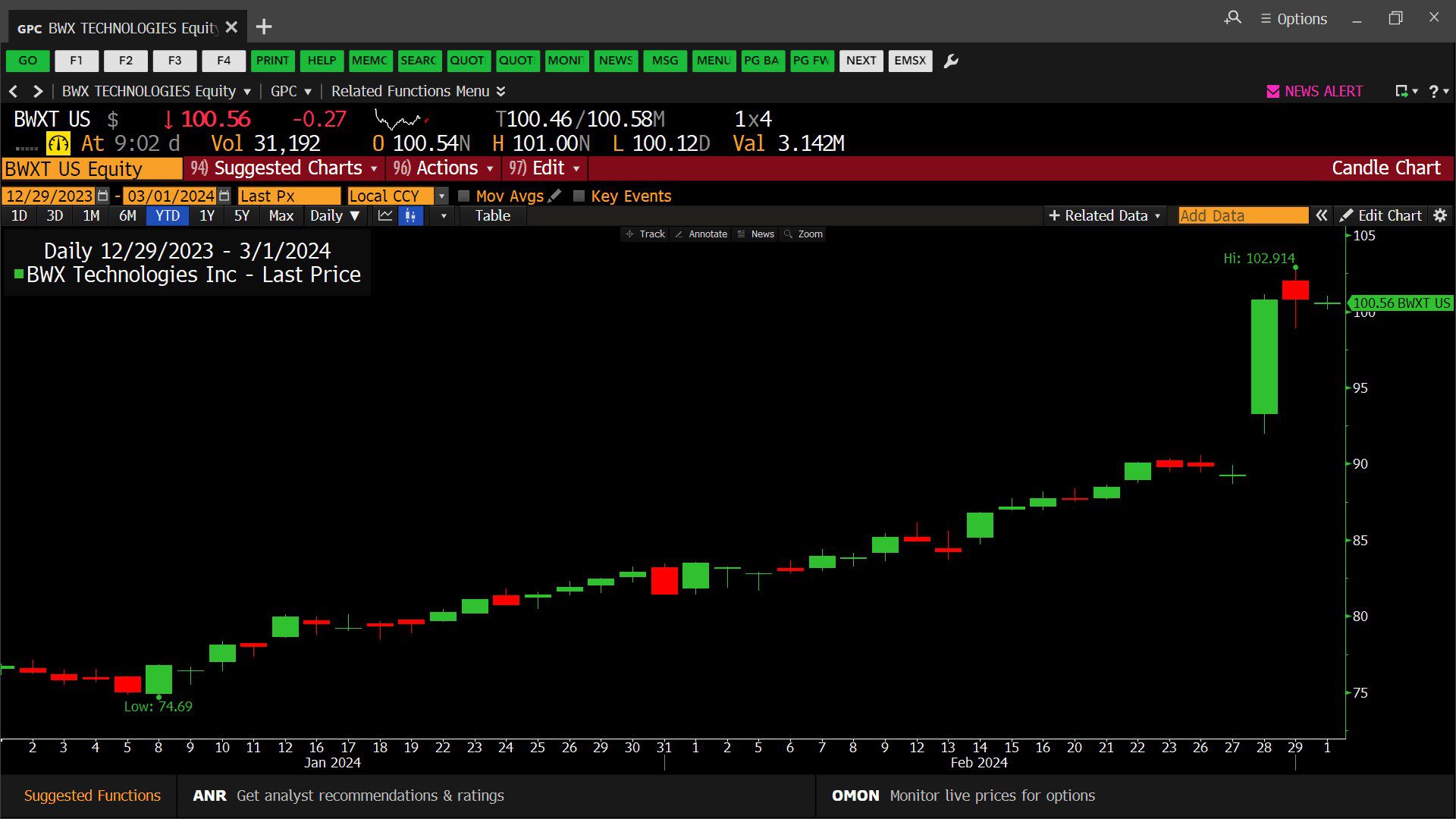Image resolution: width=1456 pixels, height=819 pixels.
Task: Select the candle chart type icon
Action: click(410, 216)
